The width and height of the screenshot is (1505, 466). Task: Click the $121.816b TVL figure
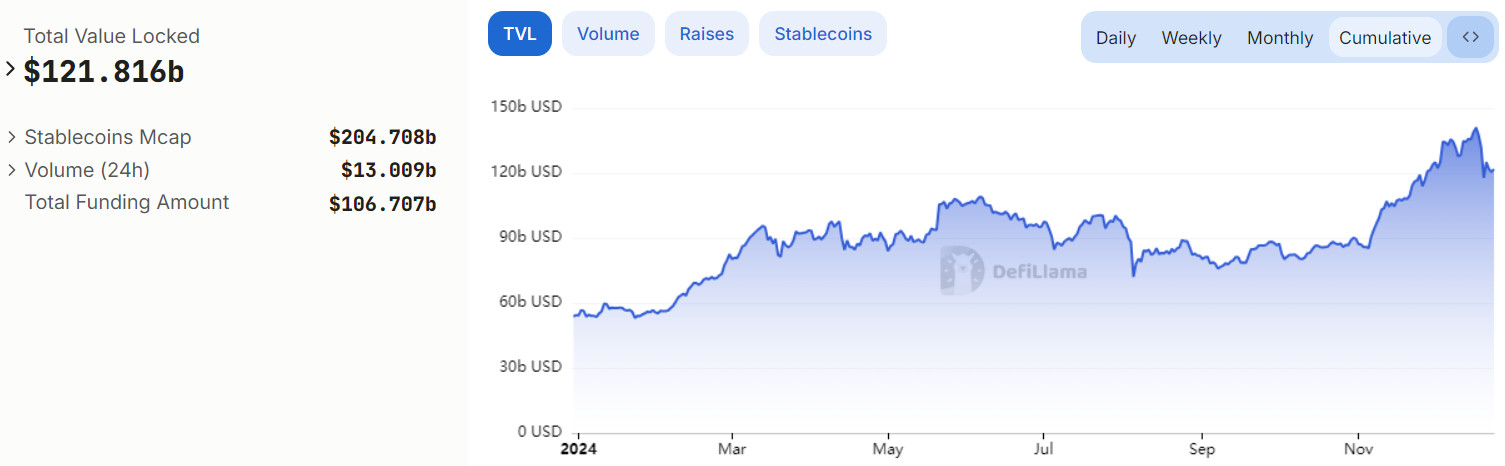[104, 72]
